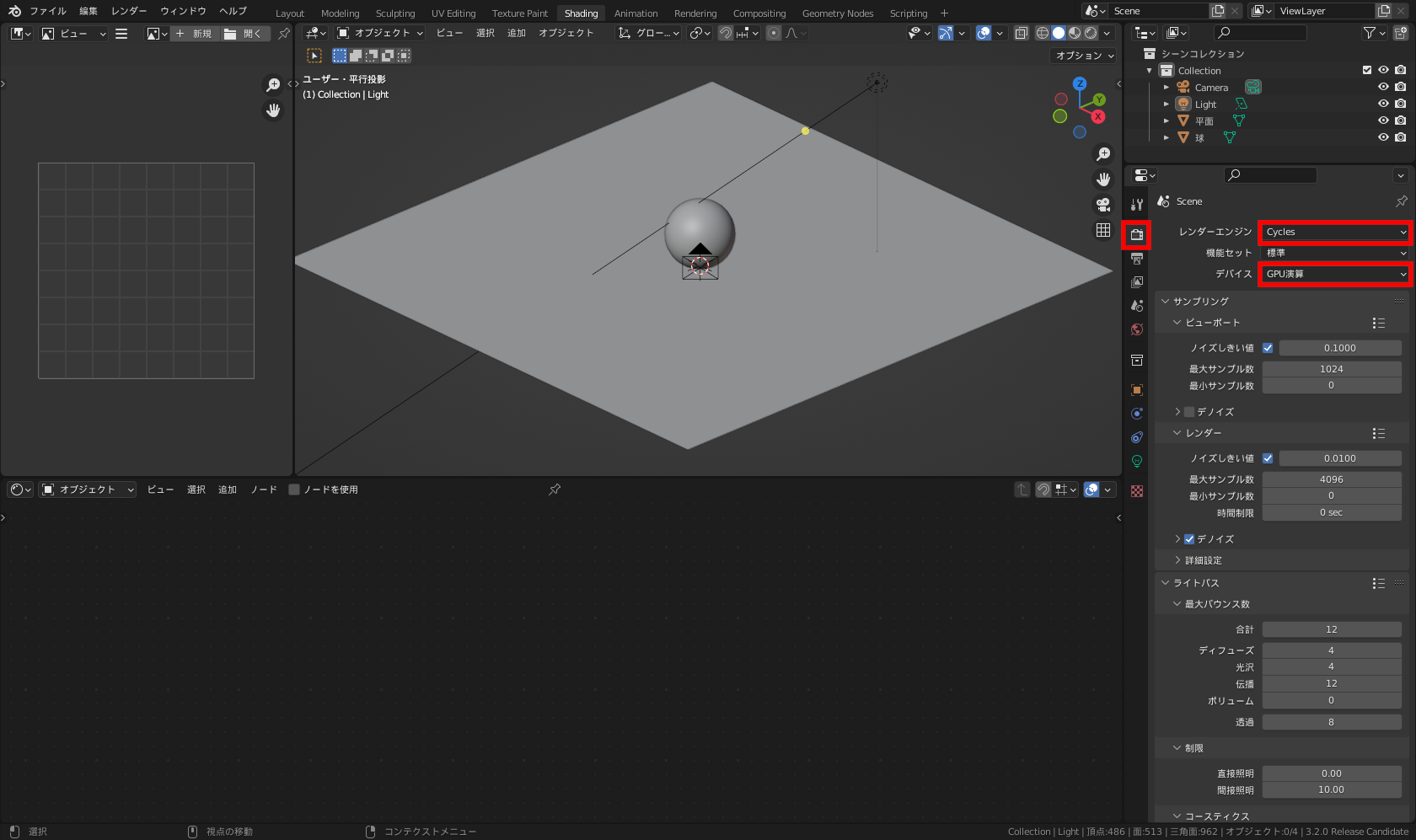Click the 新規 button in image editor
The width and height of the screenshot is (1416, 840).
(x=194, y=34)
